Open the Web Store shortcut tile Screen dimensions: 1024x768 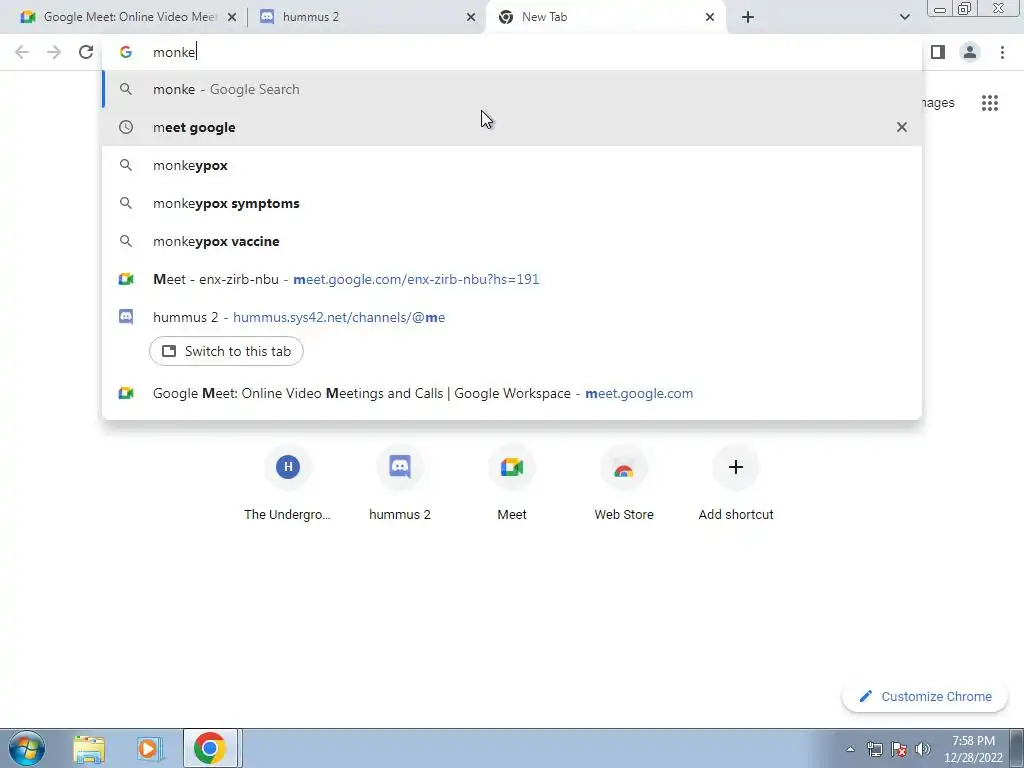624,483
